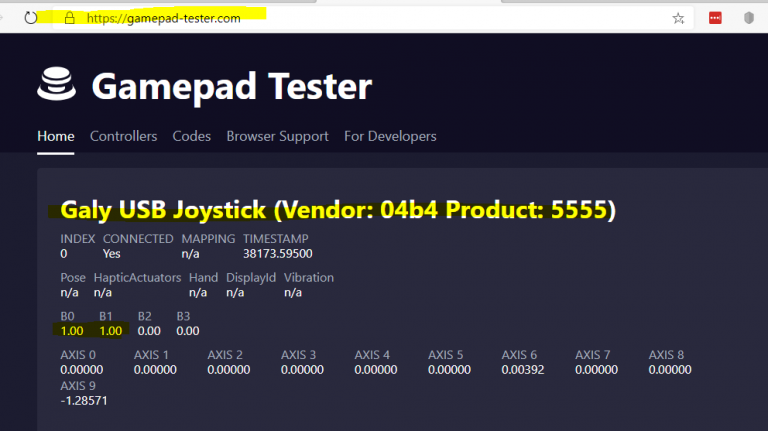Click the padlock site security icon
The height and width of the screenshot is (431, 768).
pos(70,18)
